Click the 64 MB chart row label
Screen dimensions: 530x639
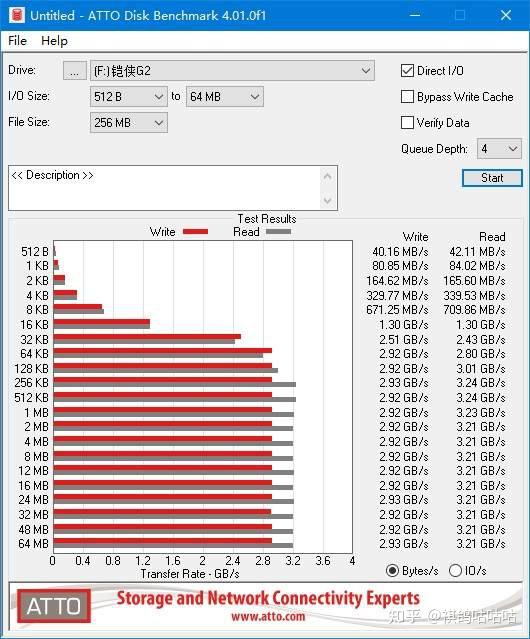(33, 544)
